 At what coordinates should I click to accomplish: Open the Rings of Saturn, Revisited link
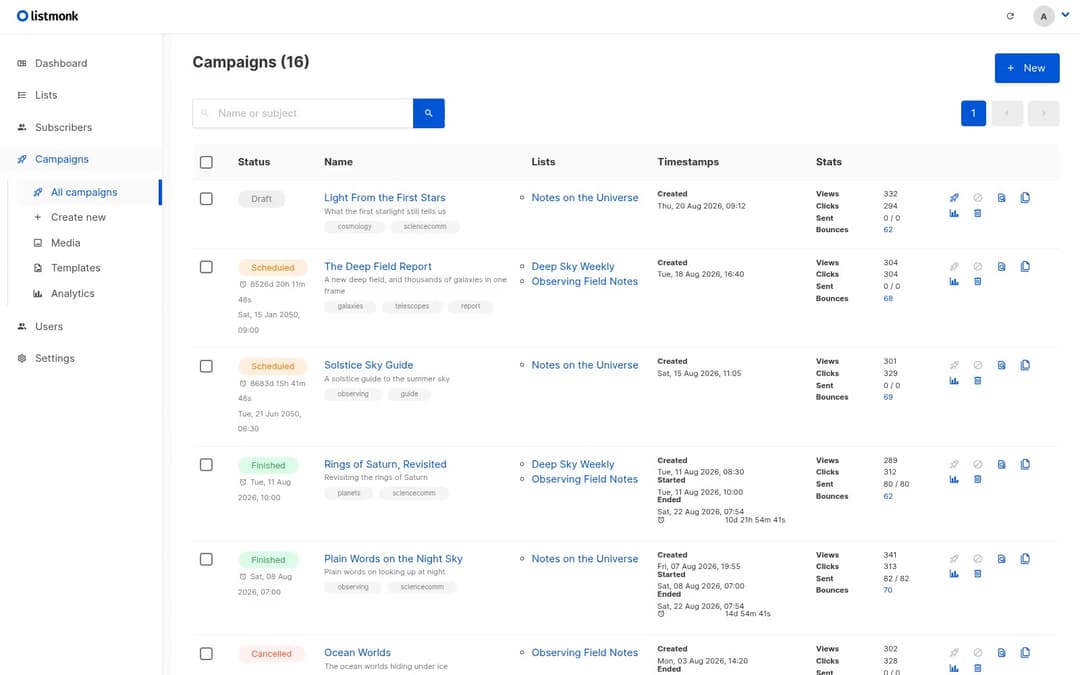(385, 464)
